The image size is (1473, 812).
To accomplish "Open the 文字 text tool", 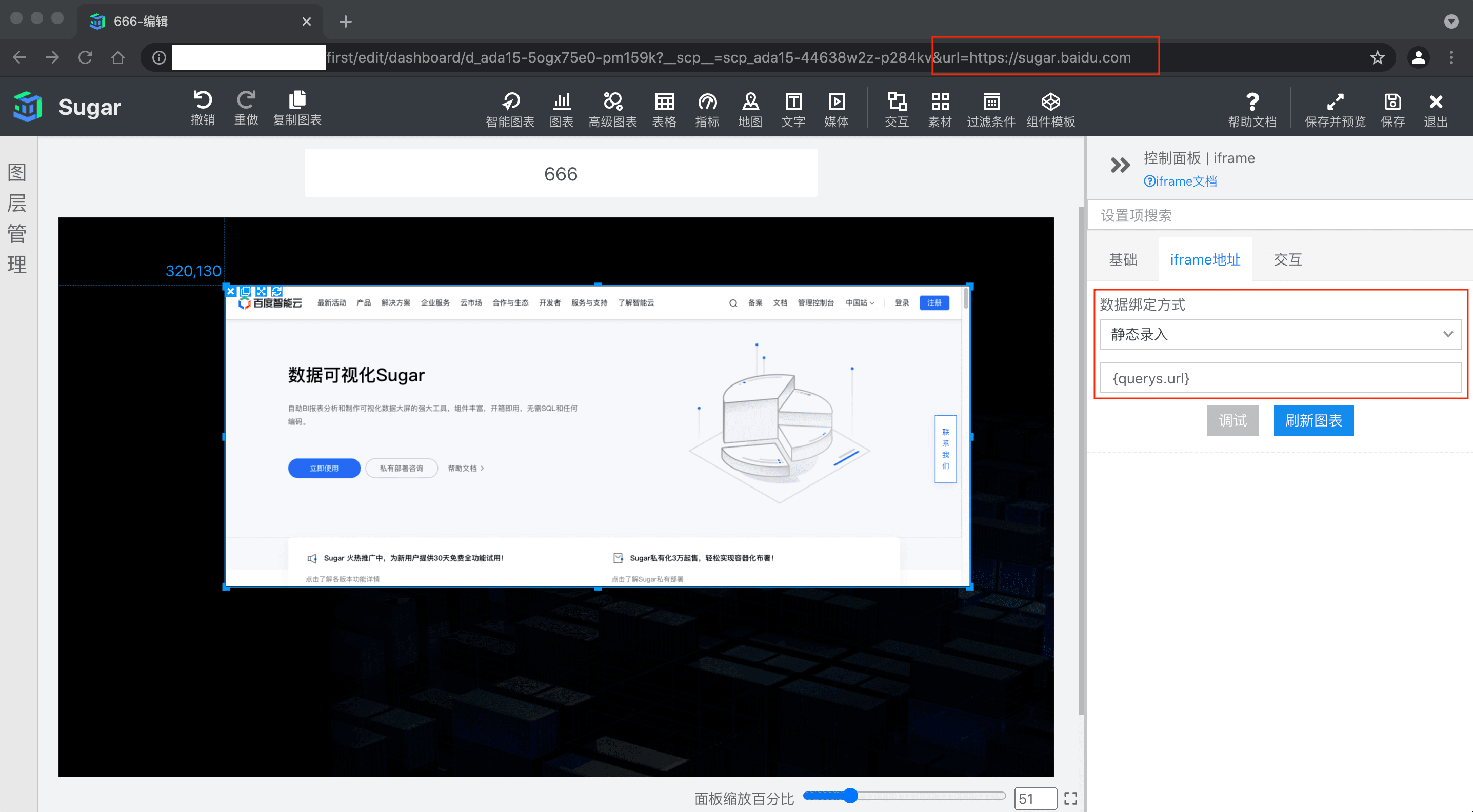I will point(793,110).
